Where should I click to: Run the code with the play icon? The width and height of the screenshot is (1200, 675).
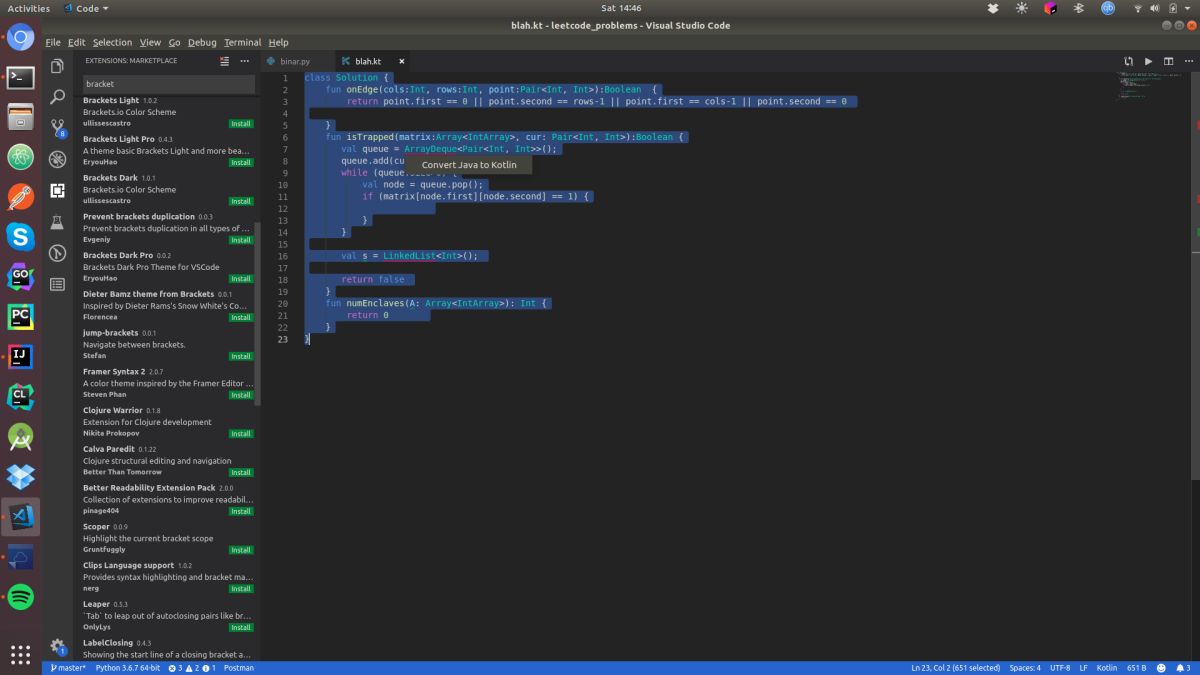[1148, 61]
